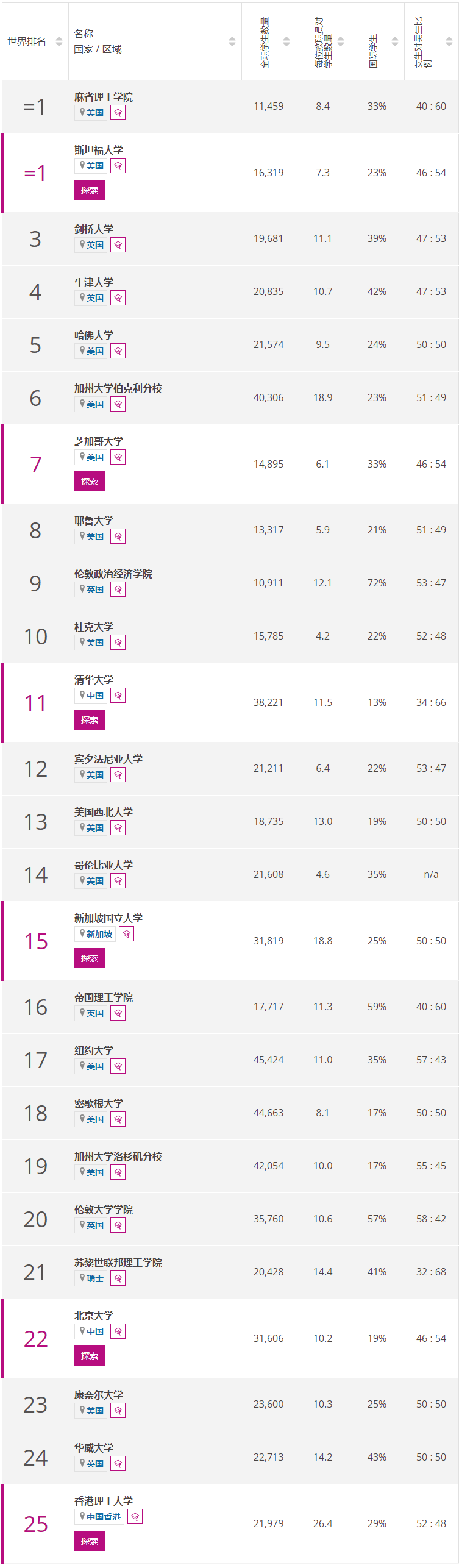The width and height of the screenshot is (462, 1568).
Task: Click graduation cap icon under 清华大学
Action: pos(118,696)
